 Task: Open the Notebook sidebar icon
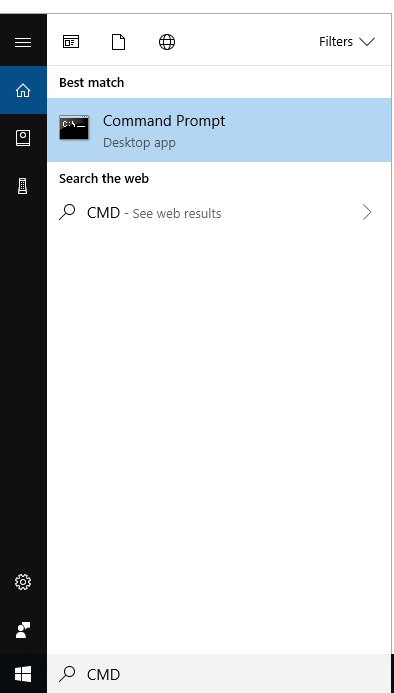point(23,138)
